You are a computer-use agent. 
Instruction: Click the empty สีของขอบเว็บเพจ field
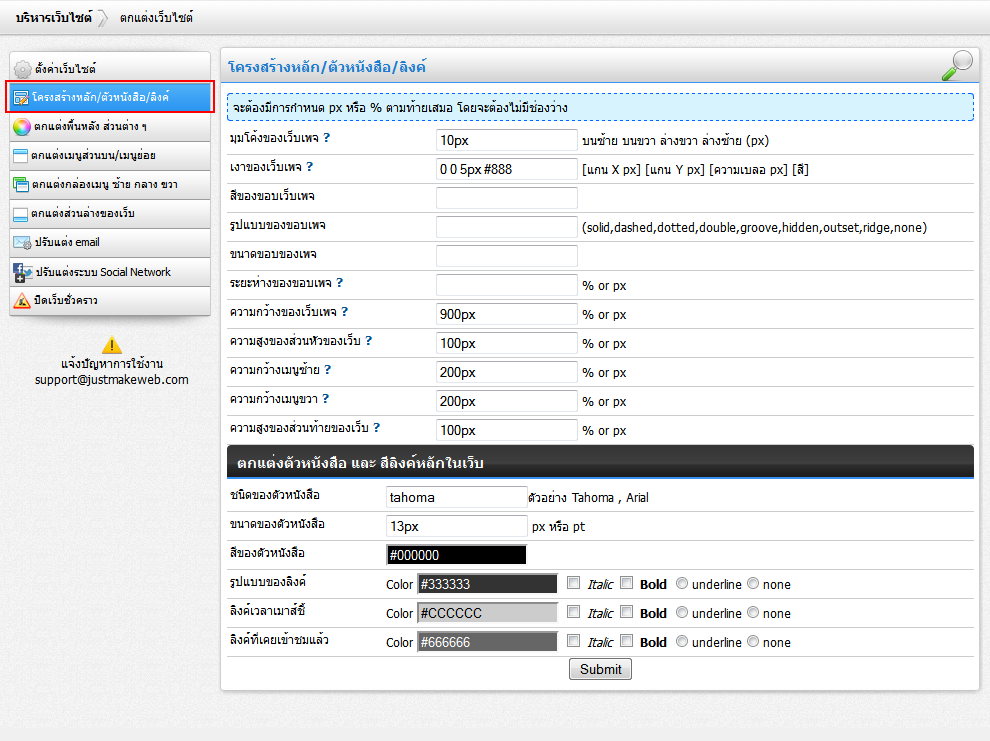coord(506,198)
